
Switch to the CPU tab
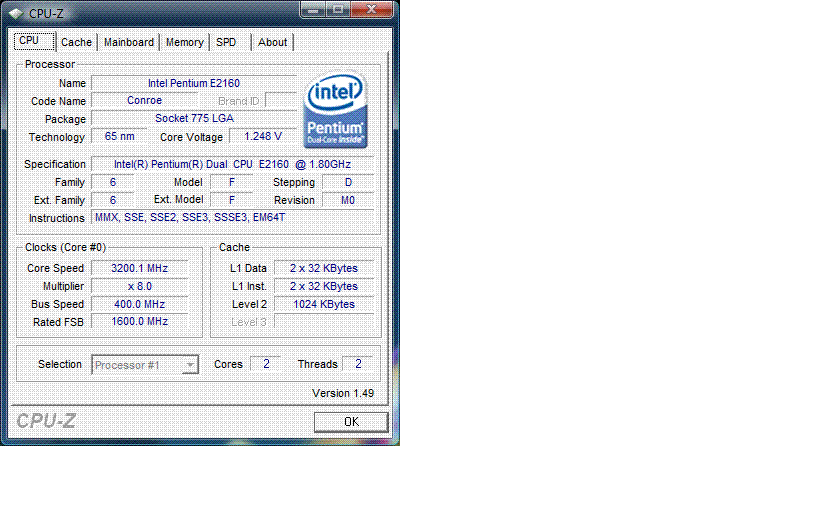coord(33,41)
